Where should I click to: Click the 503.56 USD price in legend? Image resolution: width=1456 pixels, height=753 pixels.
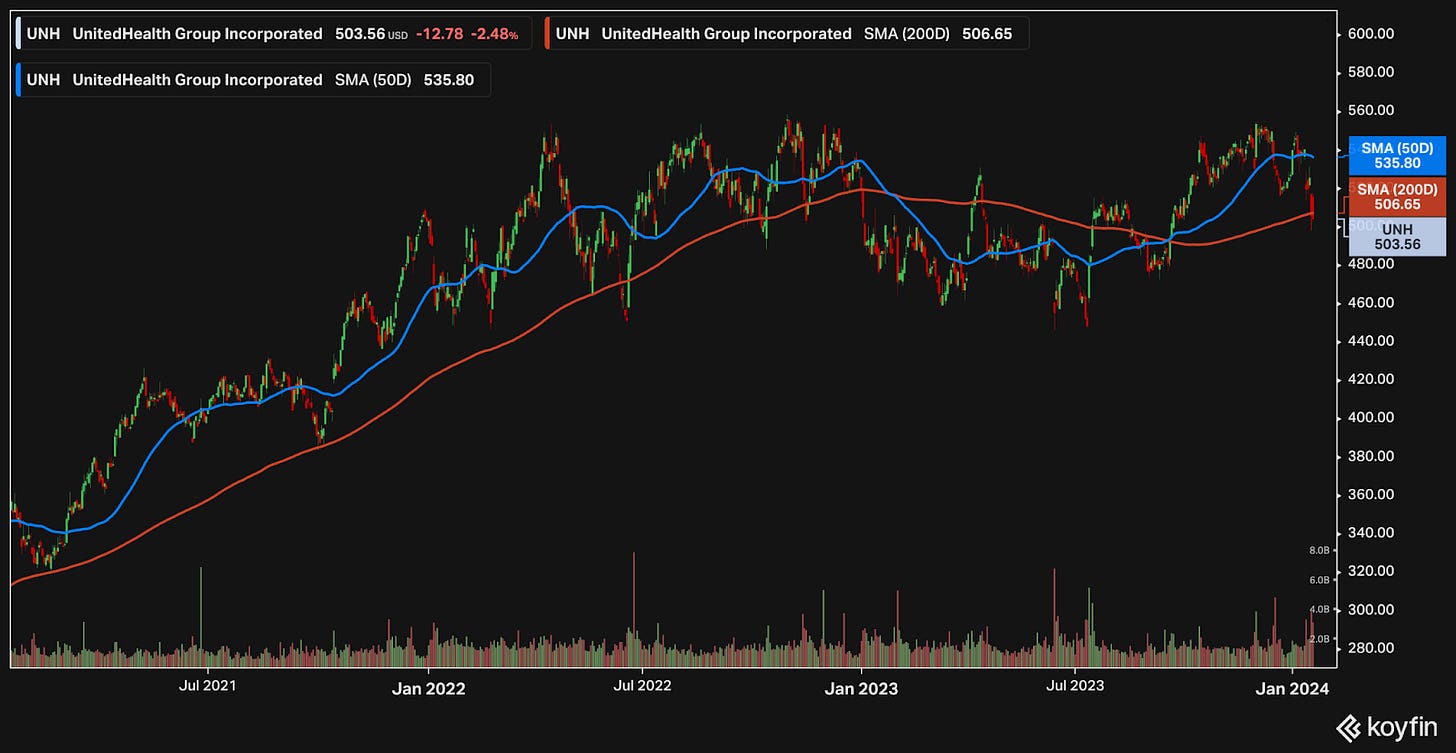coord(371,34)
